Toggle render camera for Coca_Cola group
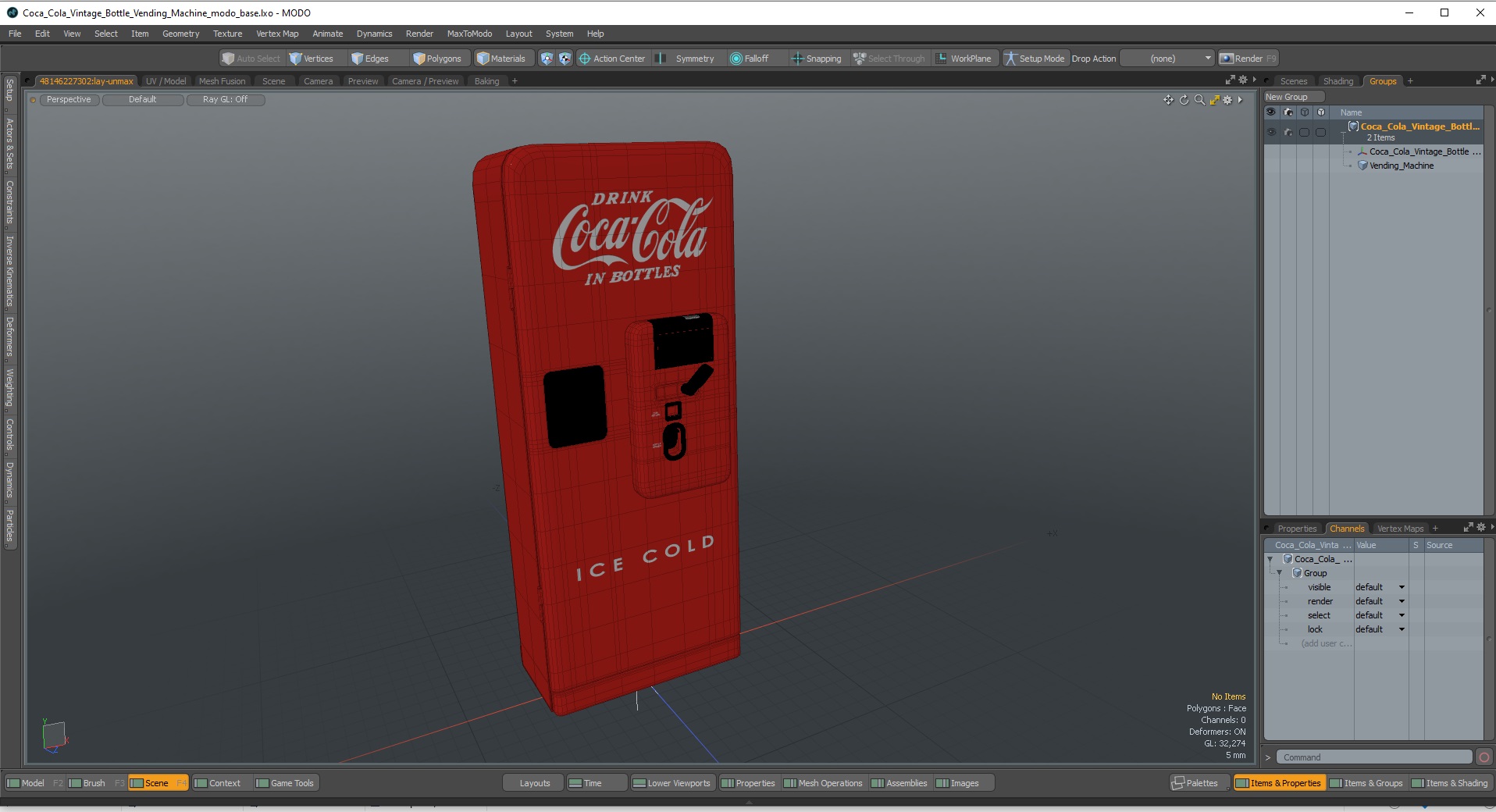 (1288, 132)
